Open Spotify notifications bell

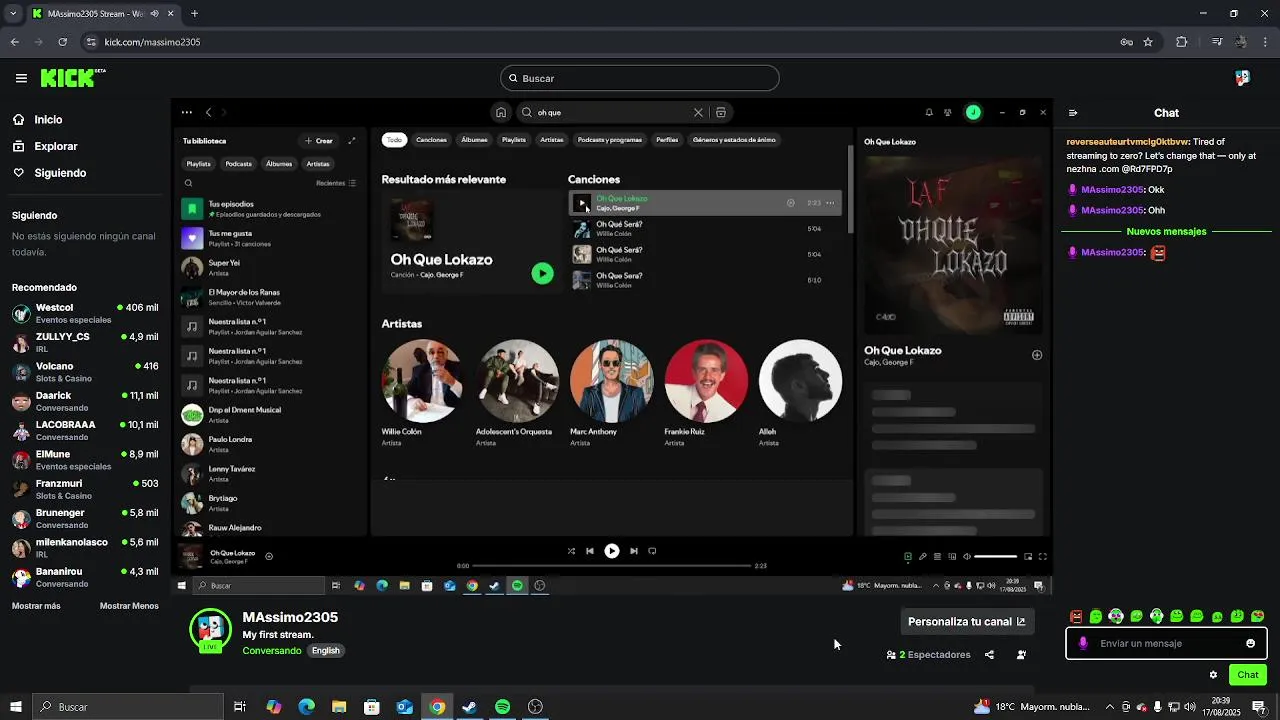pos(928,113)
